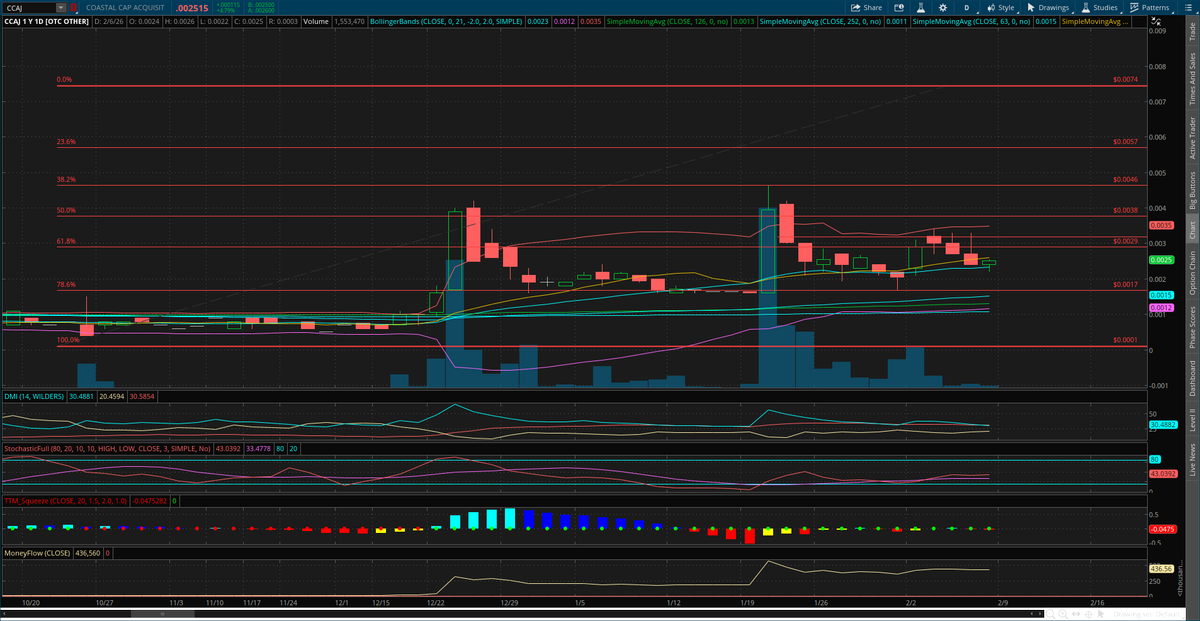Select the 100.0% Fibonacci level label

coord(68,340)
